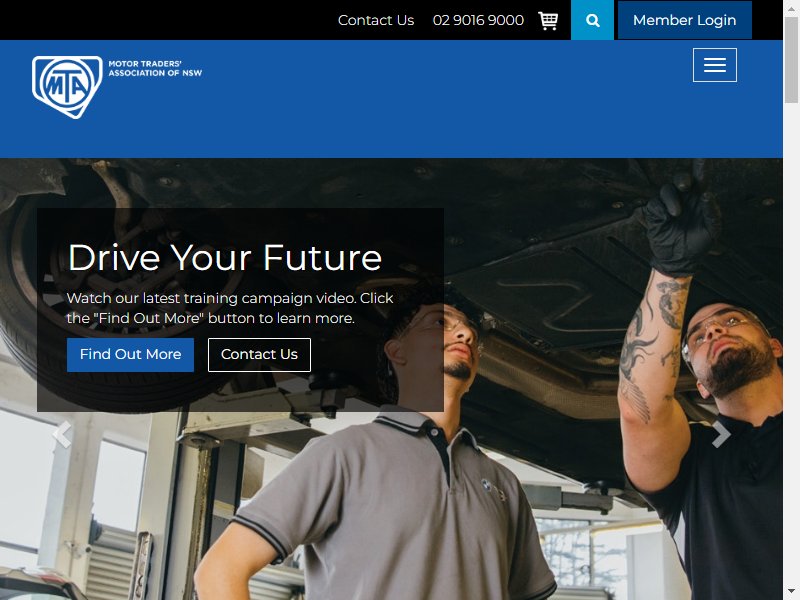
Task: Call phone number 02 9016 9000
Action: [478, 20]
